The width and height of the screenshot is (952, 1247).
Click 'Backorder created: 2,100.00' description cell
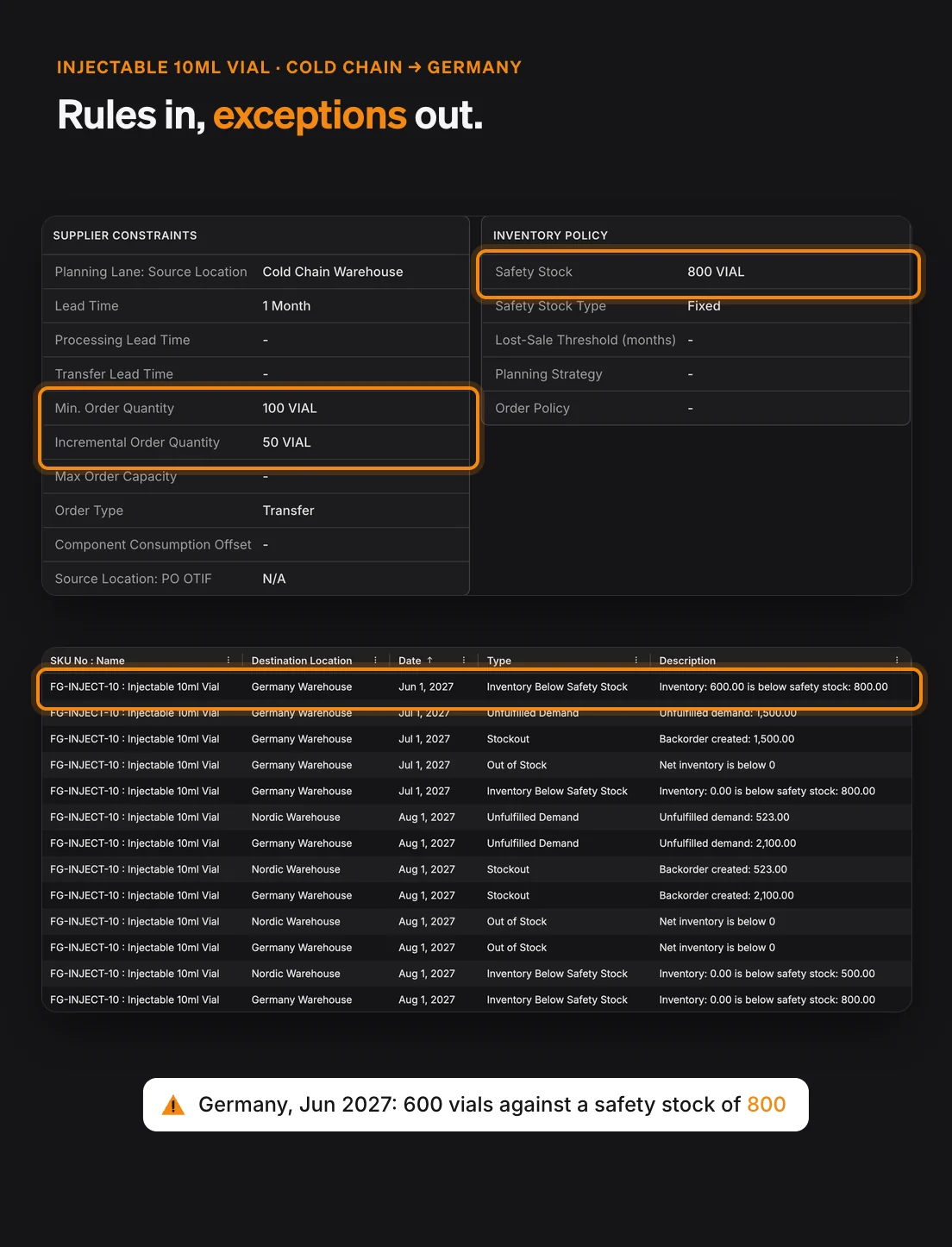click(727, 896)
